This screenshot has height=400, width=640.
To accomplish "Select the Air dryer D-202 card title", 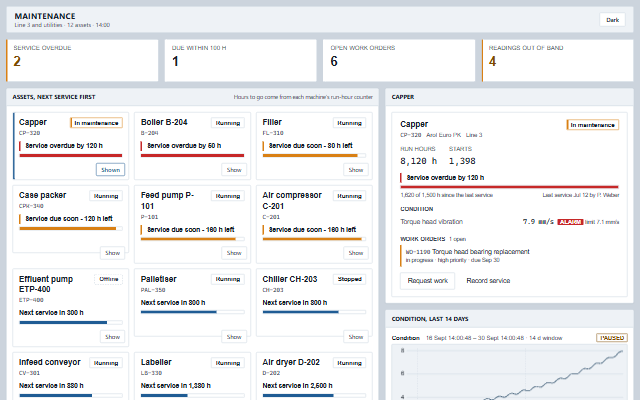I will pos(291,362).
